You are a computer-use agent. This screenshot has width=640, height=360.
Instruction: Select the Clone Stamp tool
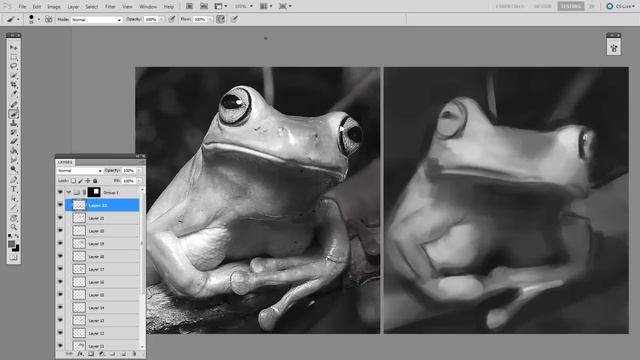(x=13, y=123)
